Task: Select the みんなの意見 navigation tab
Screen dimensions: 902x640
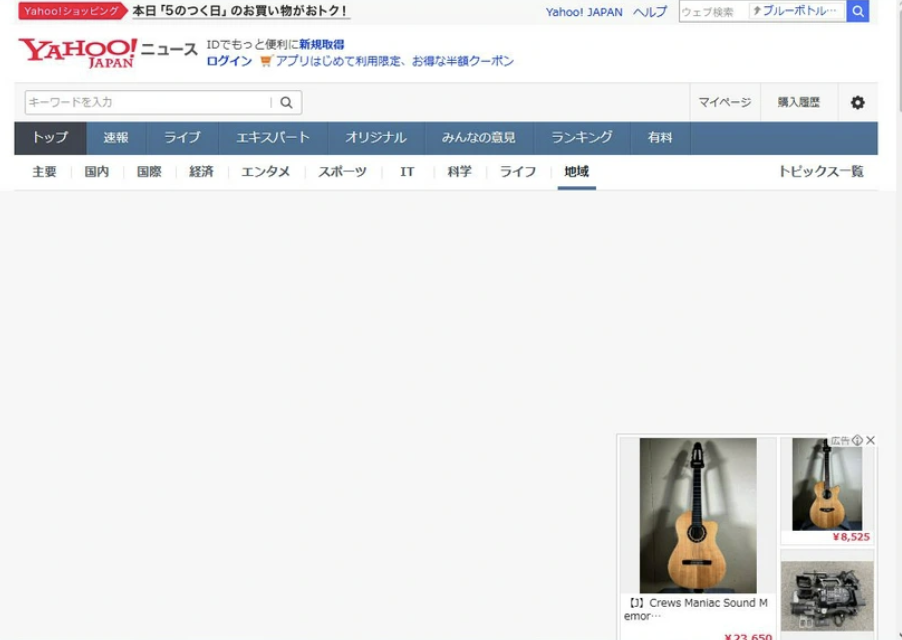Action: 479,138
